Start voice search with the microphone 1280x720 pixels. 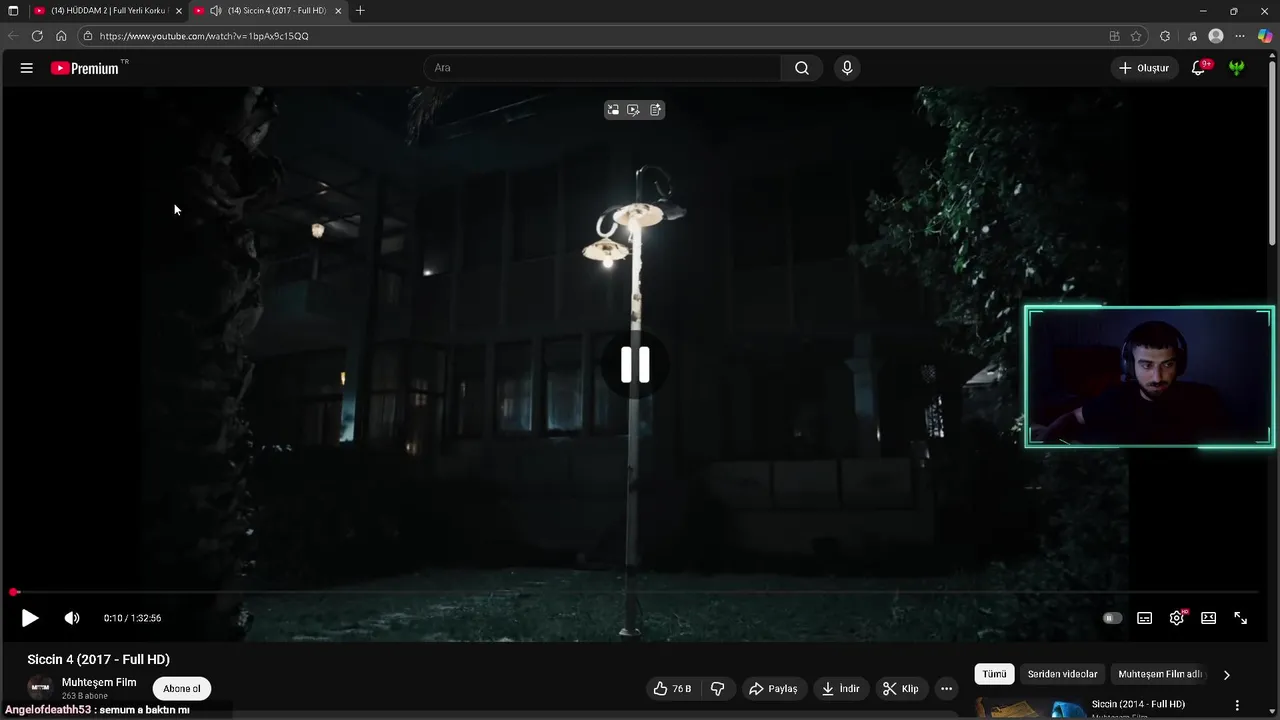click(x=847, y=68)
